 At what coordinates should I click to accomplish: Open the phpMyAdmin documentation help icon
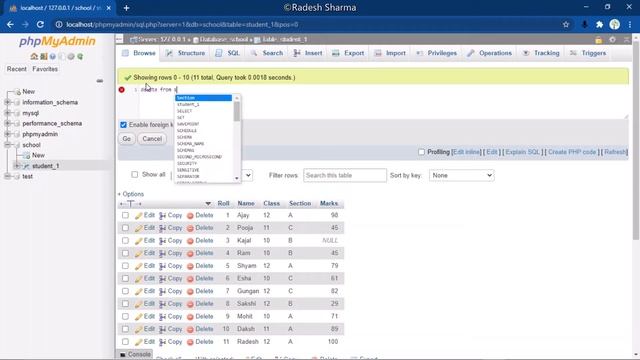[x=53, y=56]
